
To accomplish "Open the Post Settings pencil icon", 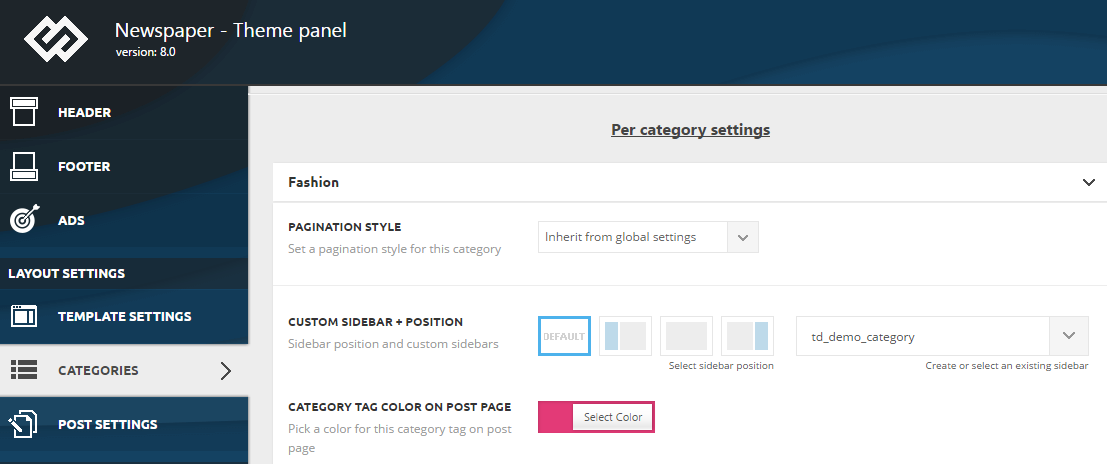I will 23,424.
